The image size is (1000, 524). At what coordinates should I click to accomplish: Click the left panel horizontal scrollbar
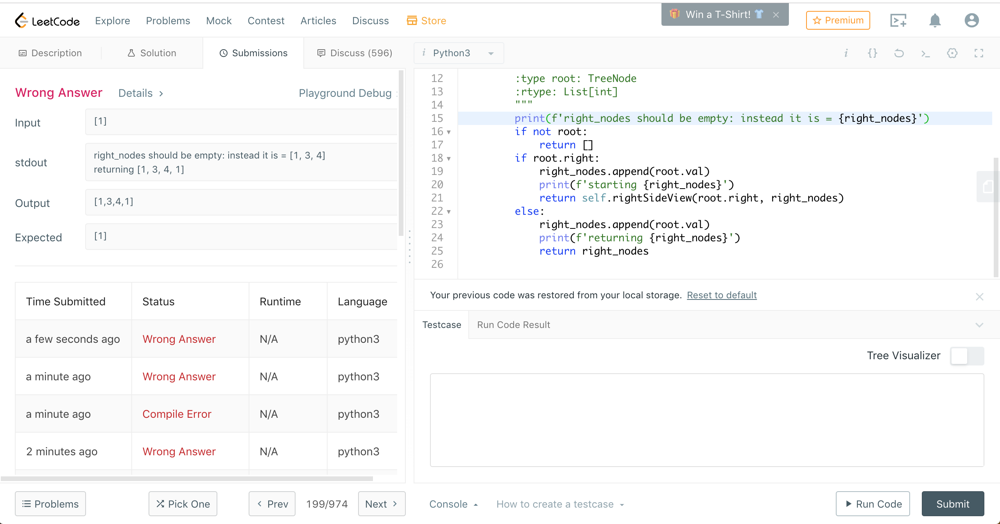coord(186,478)
